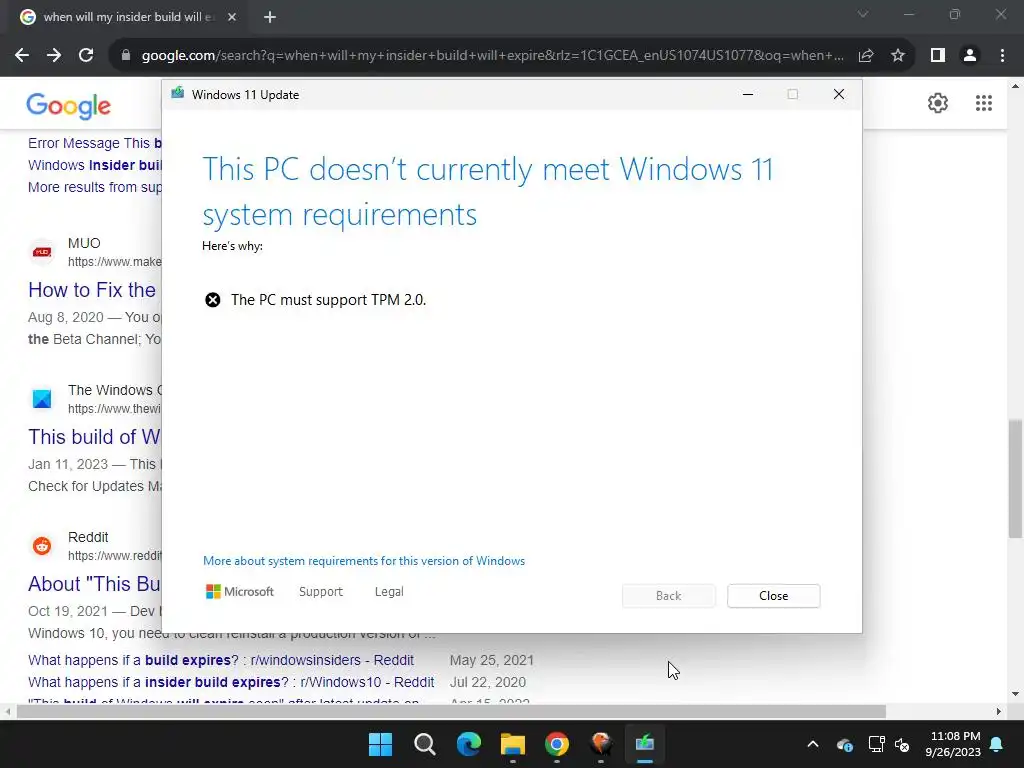Close the Windows 11 Update dialog with Close button
This screenshot has width=1024, height=768.
[773, 596]
